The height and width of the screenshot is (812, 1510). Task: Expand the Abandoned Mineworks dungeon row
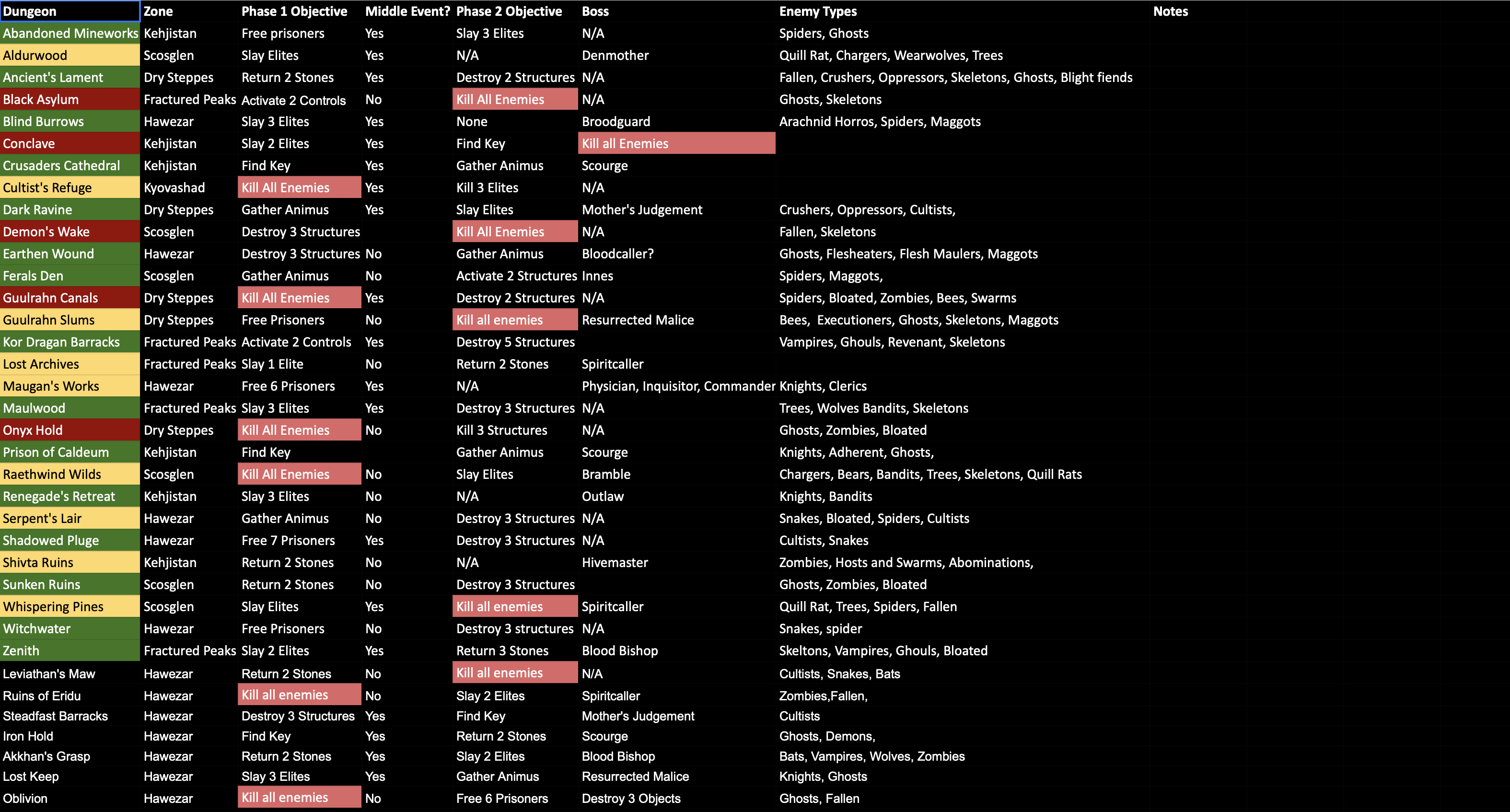click(70, 32)
